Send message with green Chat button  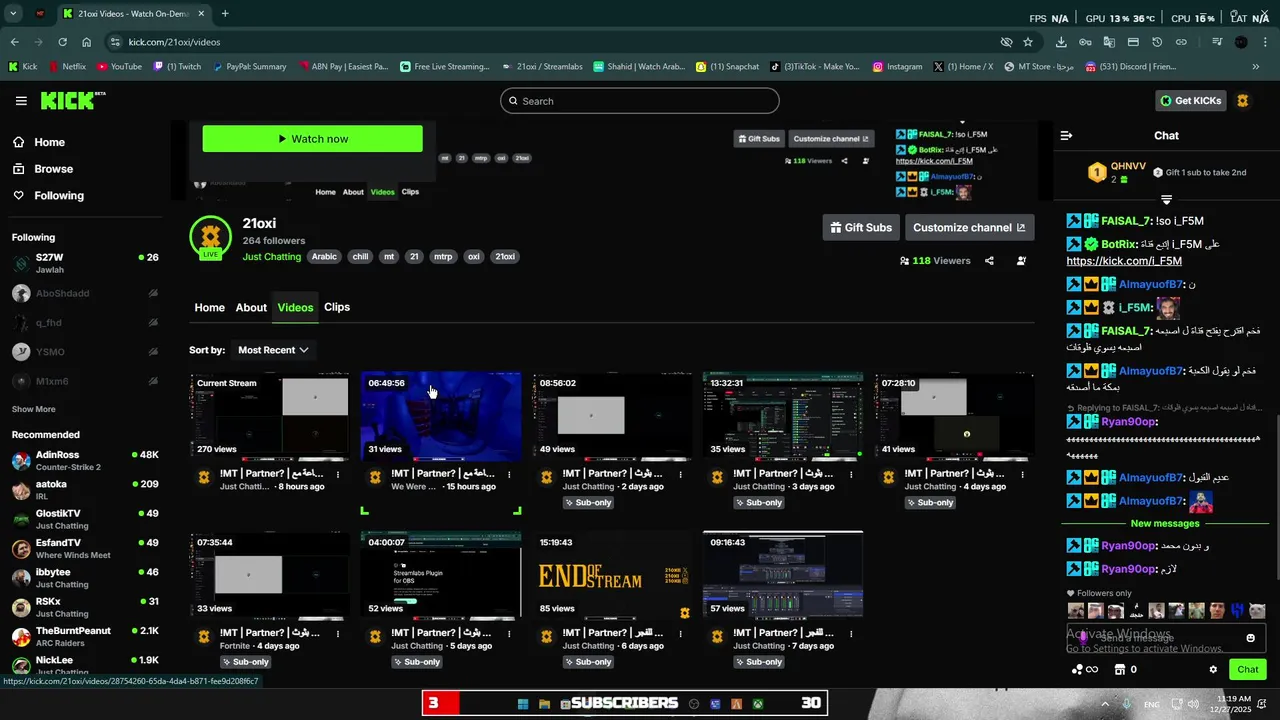pos(1248,670)
